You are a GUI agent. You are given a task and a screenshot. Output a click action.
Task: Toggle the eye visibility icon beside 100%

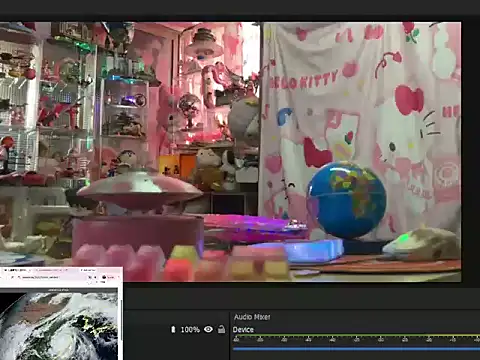tap(208, 329)
